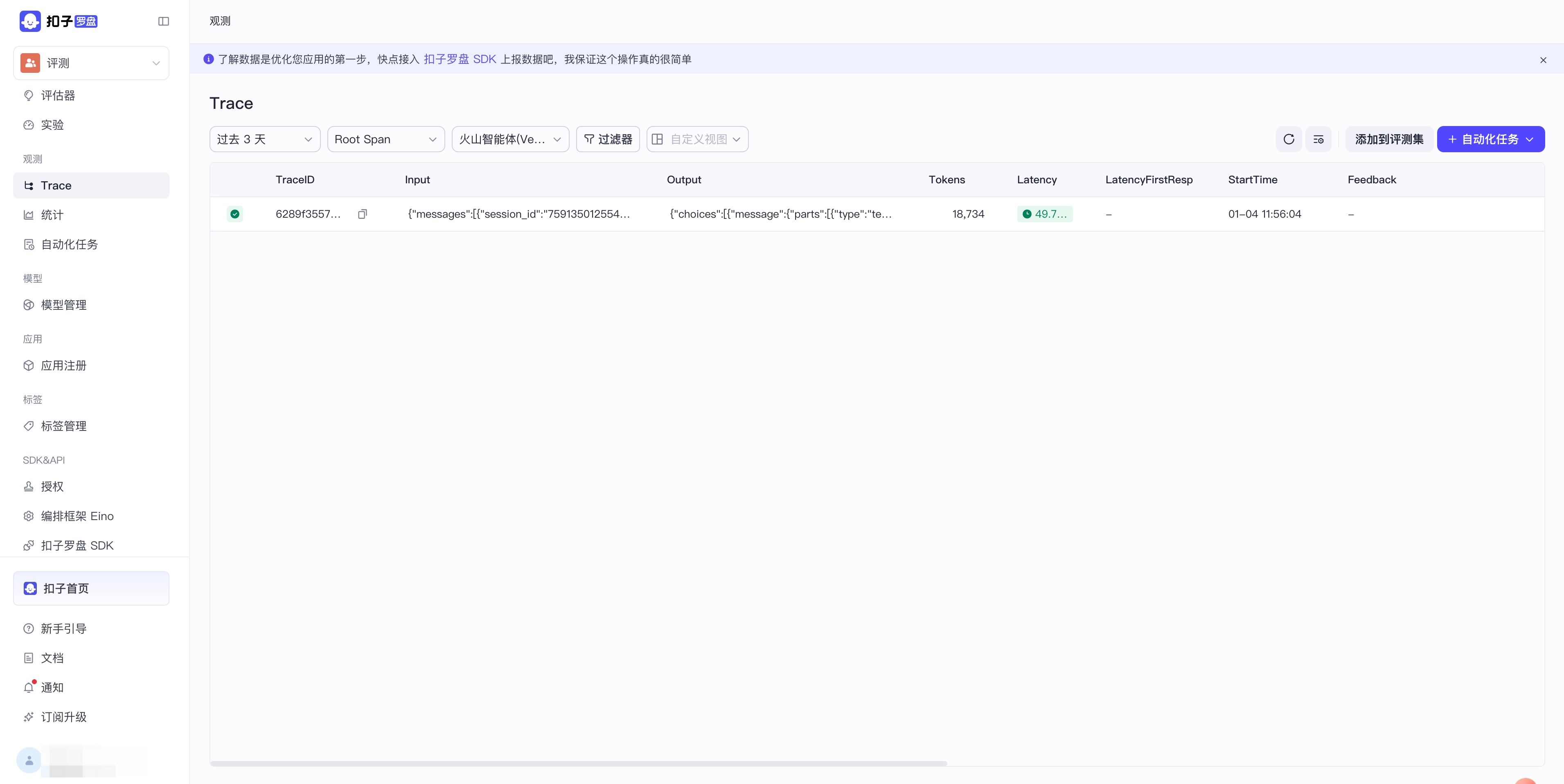The width and height of the screenshot is (1564, 784).
Task: Select Trace in the sidebar
Action: point(91,185)
